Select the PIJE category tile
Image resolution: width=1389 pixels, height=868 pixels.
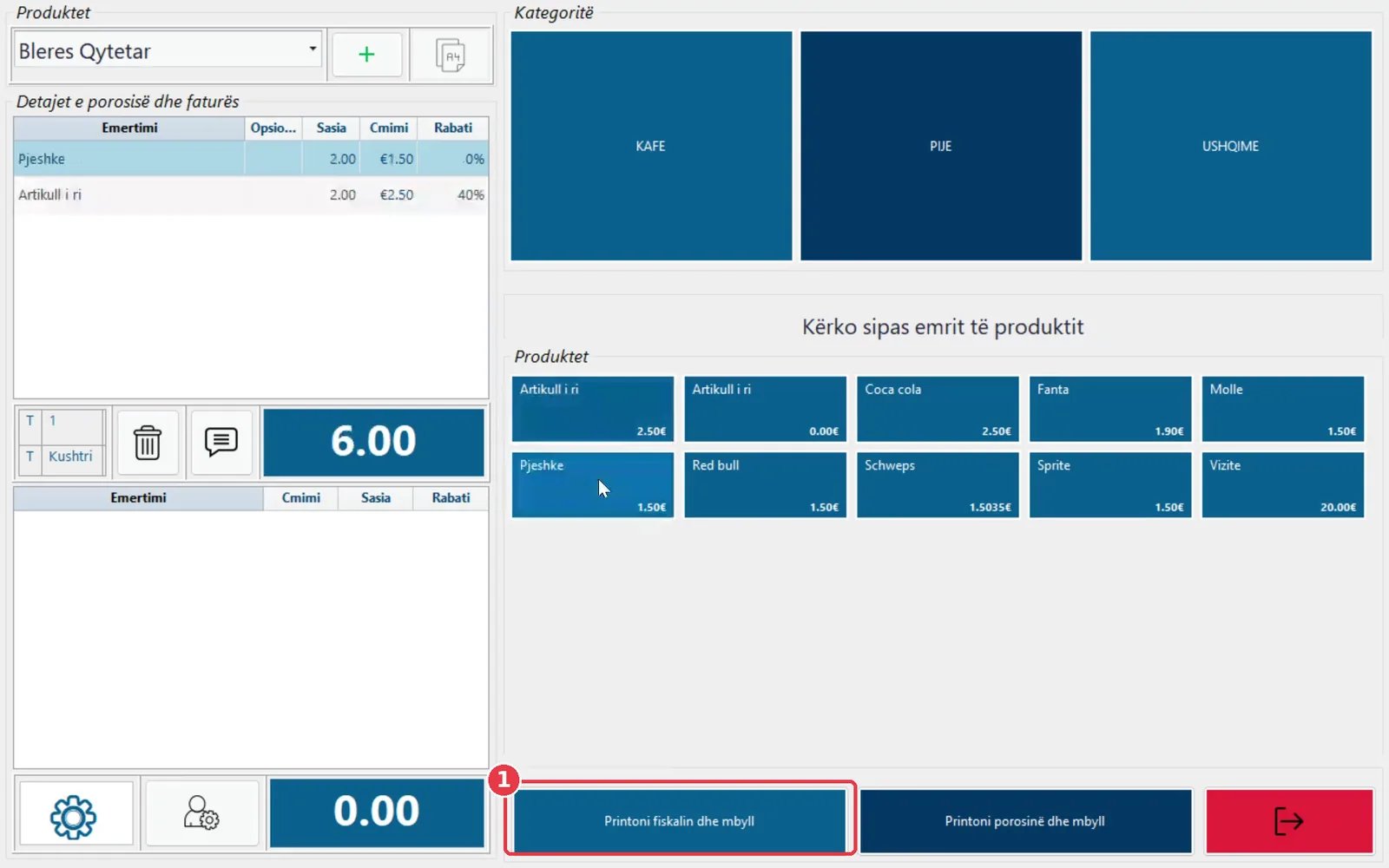click(941, 146)
